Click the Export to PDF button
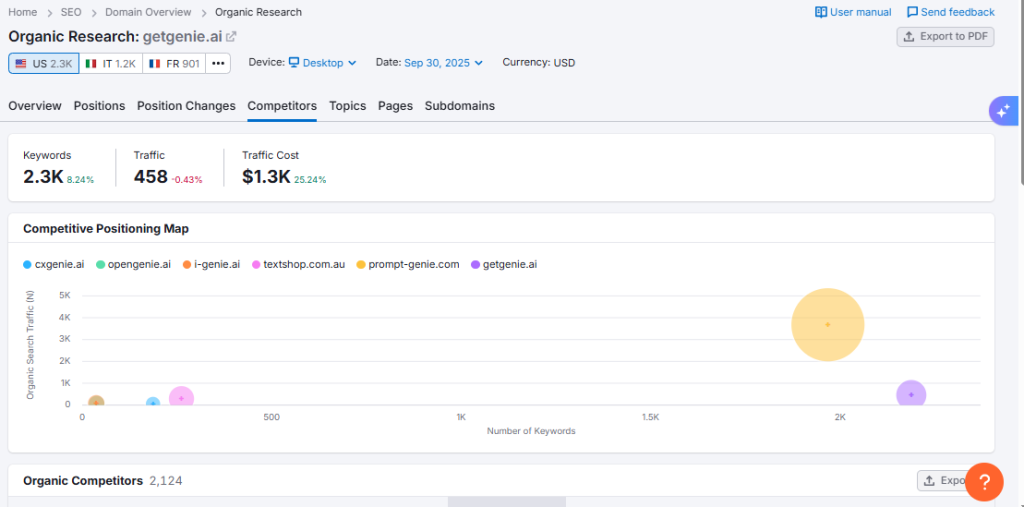This screenshot has height=507, width=1024. tap(945, 36)
